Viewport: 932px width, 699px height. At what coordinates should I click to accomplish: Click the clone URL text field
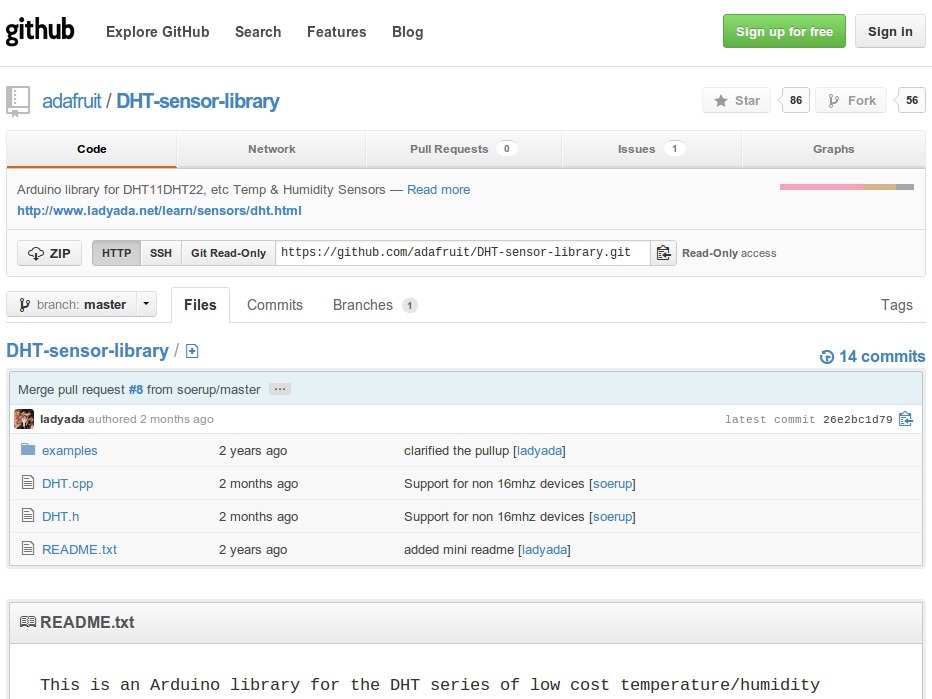463,253
